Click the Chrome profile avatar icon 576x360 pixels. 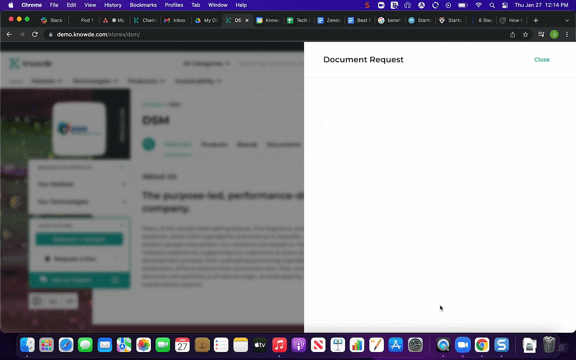[554, 35]
